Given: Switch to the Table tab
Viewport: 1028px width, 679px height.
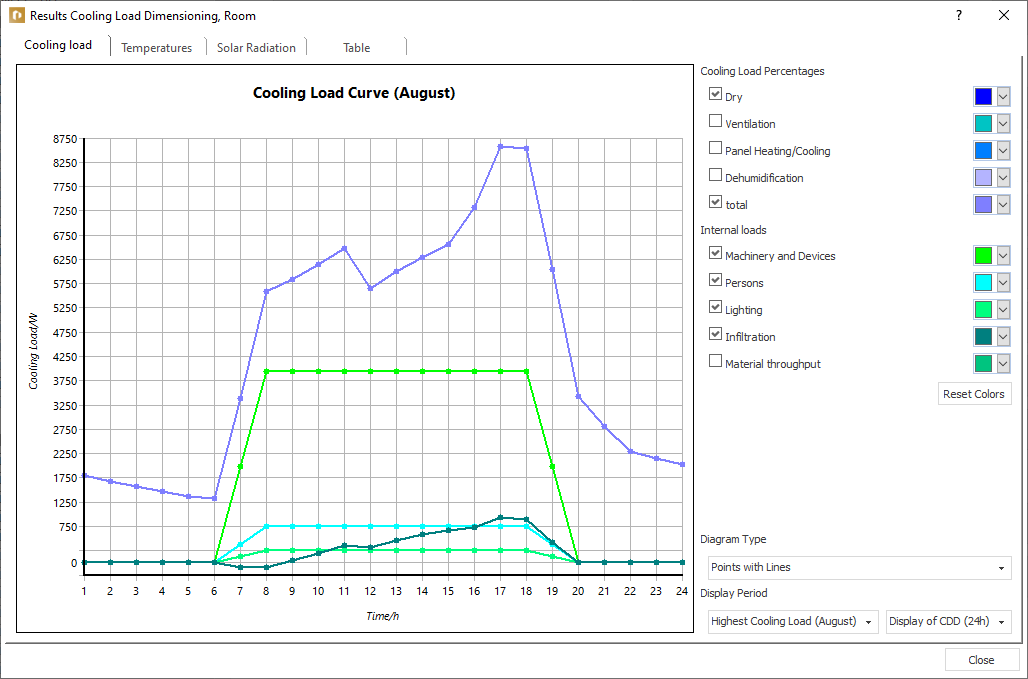Looking at the screenshot, I should (x=357, y=48).
